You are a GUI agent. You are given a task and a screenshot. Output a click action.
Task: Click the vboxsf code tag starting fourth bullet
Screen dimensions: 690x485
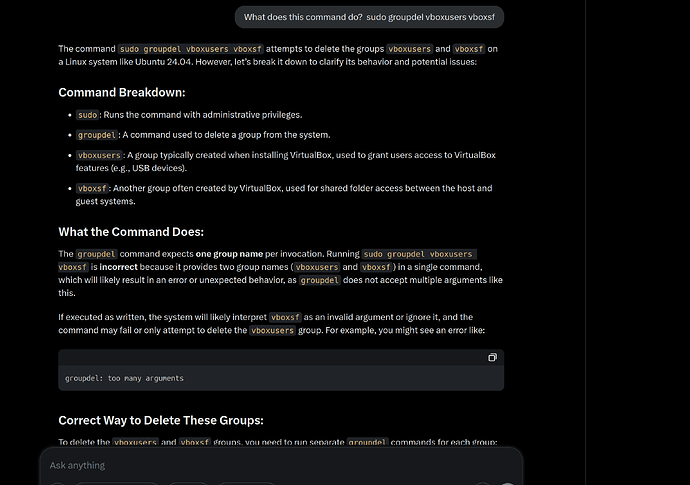(x=93, y=188)
